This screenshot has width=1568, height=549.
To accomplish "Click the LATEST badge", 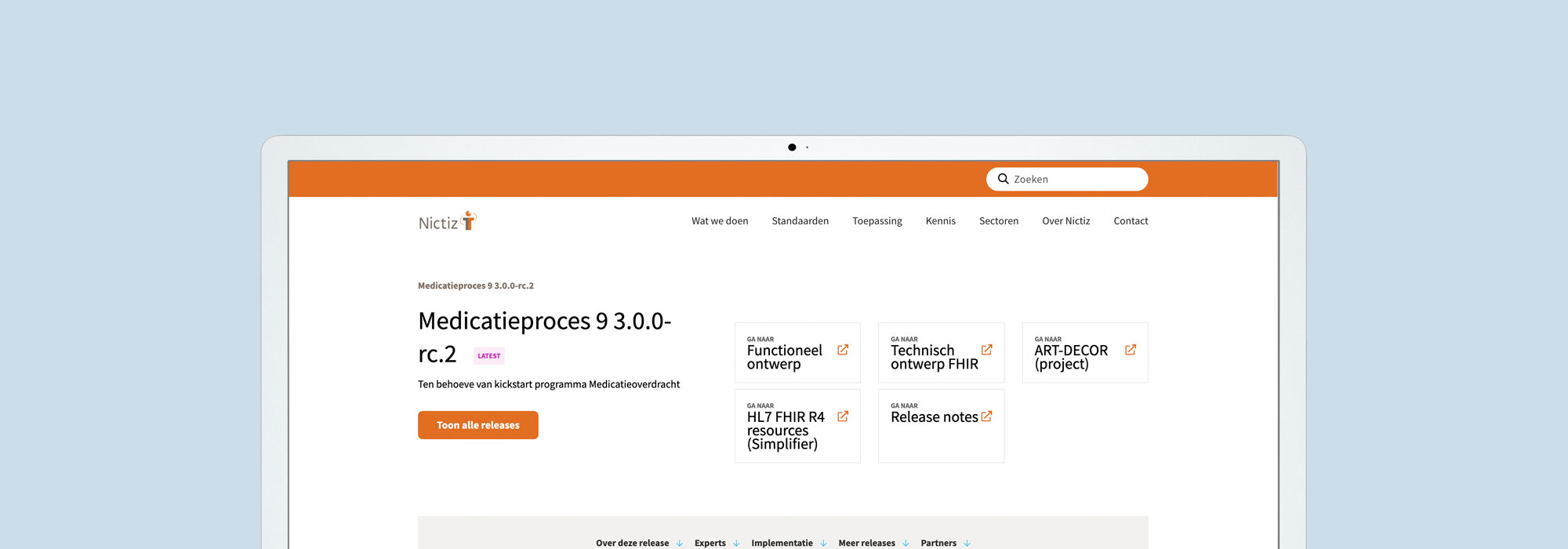I will coord(489,356).
